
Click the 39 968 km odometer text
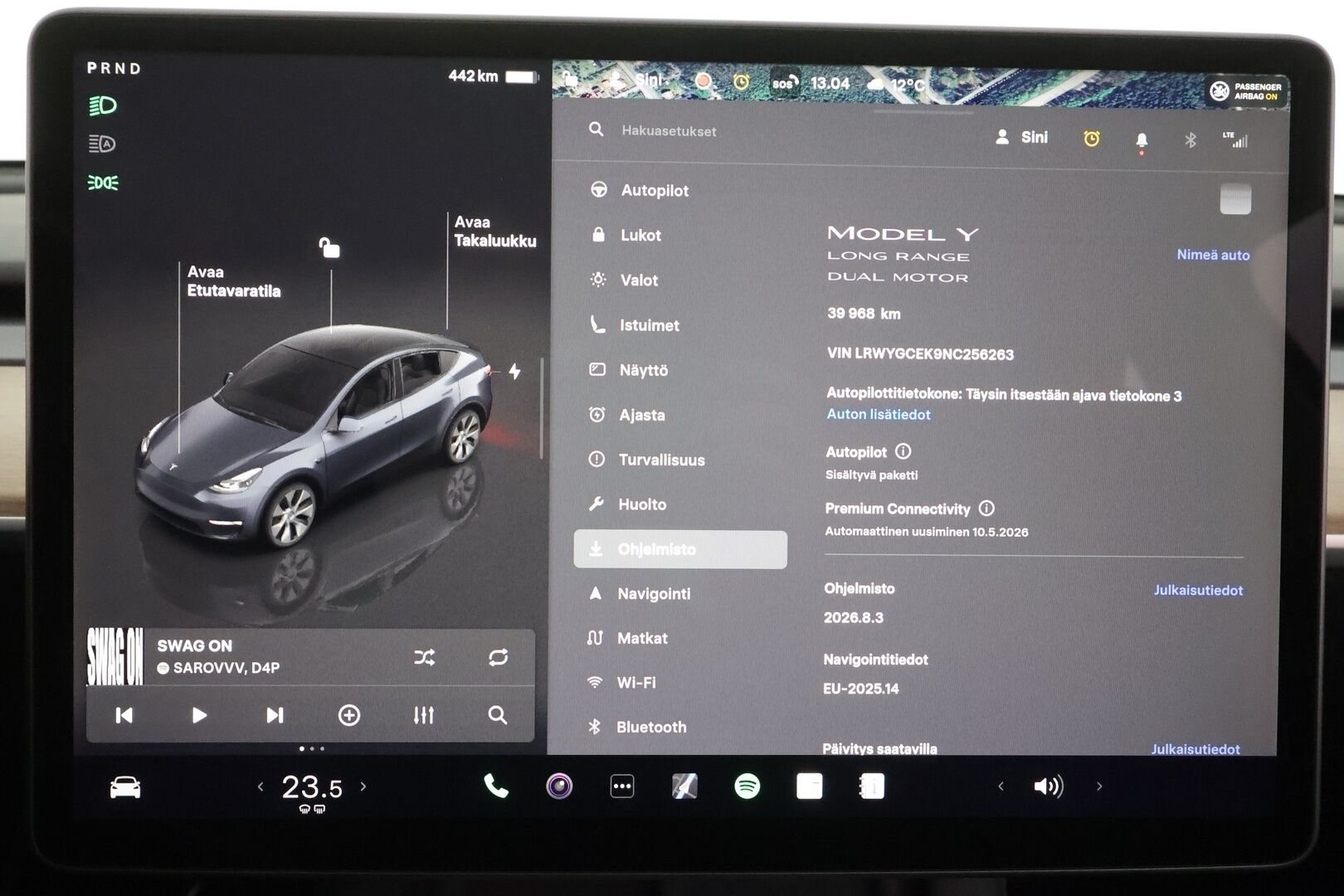click(864, 314)
